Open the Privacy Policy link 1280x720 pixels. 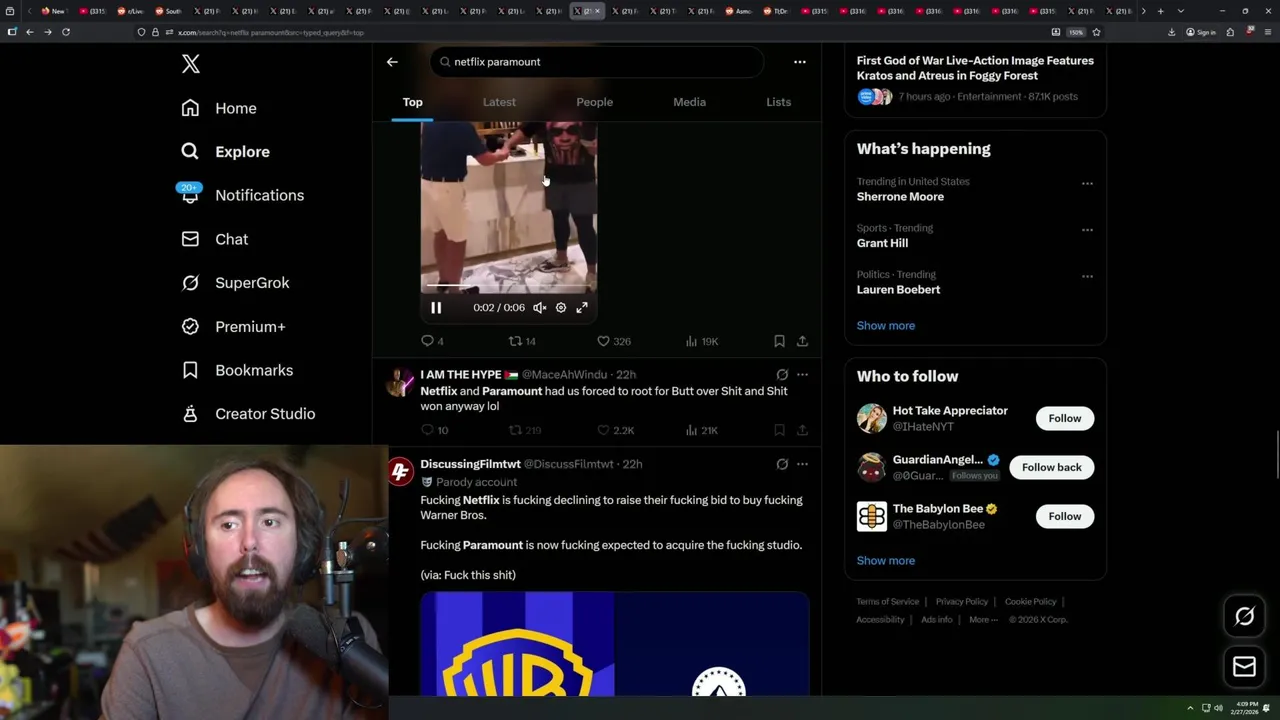click(962, 602)
